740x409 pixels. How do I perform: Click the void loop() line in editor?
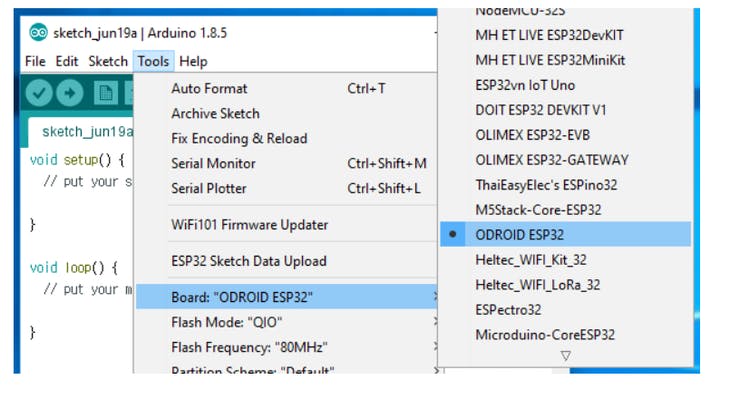pos(74,267)
